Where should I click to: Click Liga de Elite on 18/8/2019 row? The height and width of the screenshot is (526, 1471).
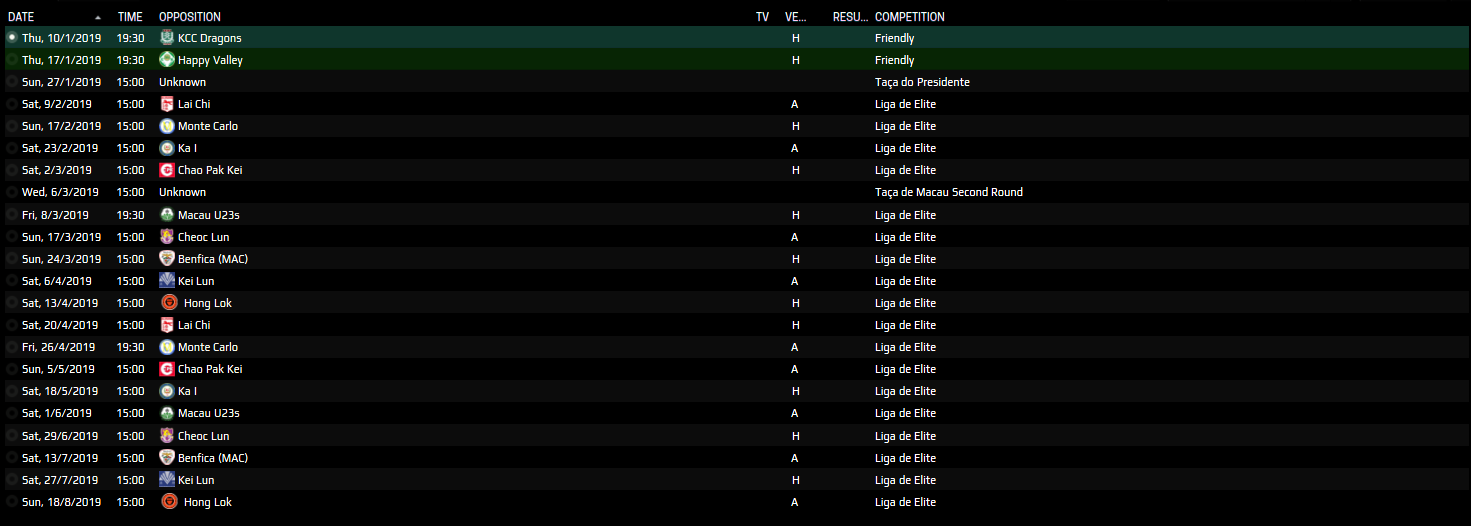point(905,502)
